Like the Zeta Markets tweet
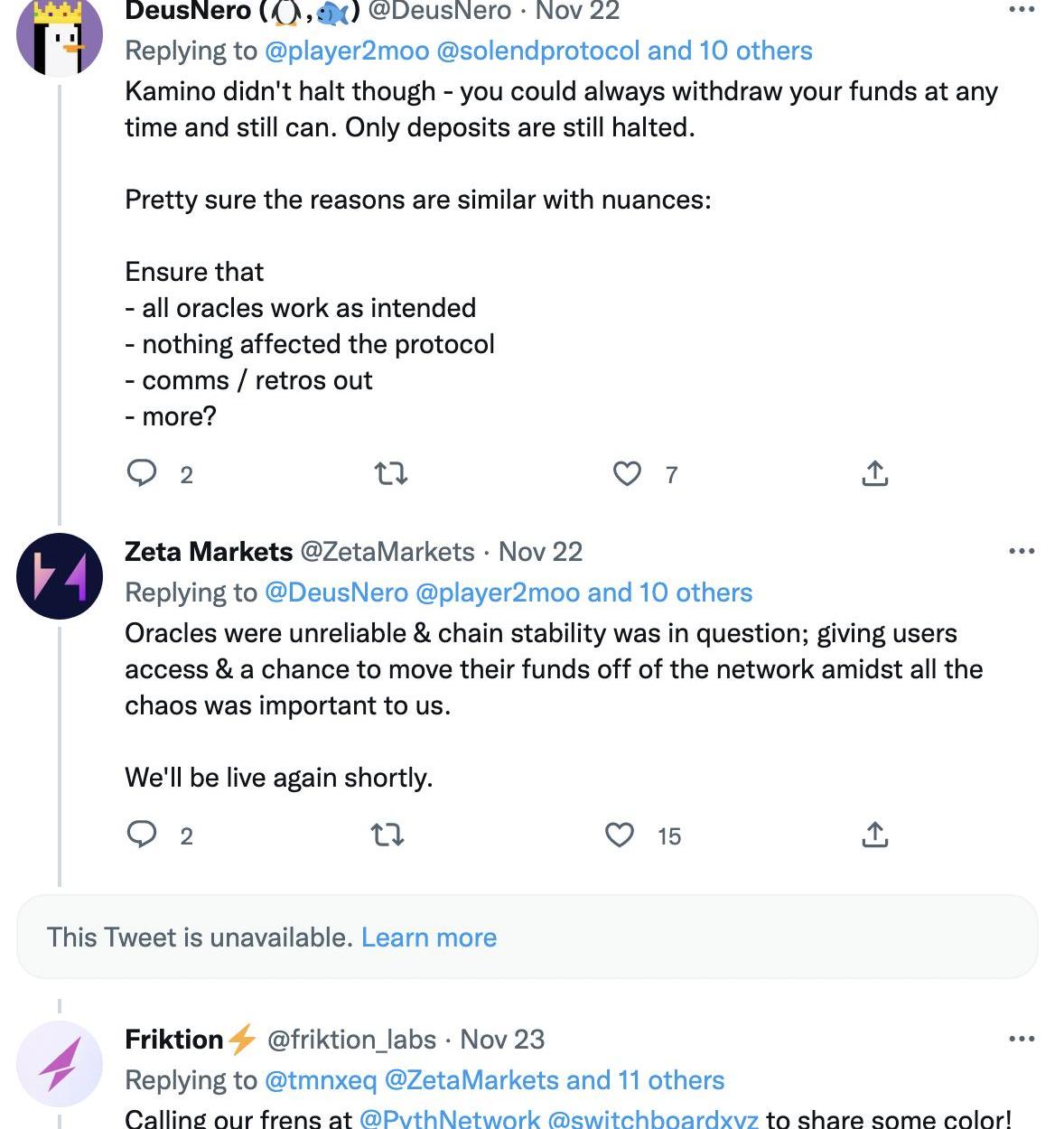Image resolution: width=1064 pixels, height=1129 pixels. coord(620,835)
